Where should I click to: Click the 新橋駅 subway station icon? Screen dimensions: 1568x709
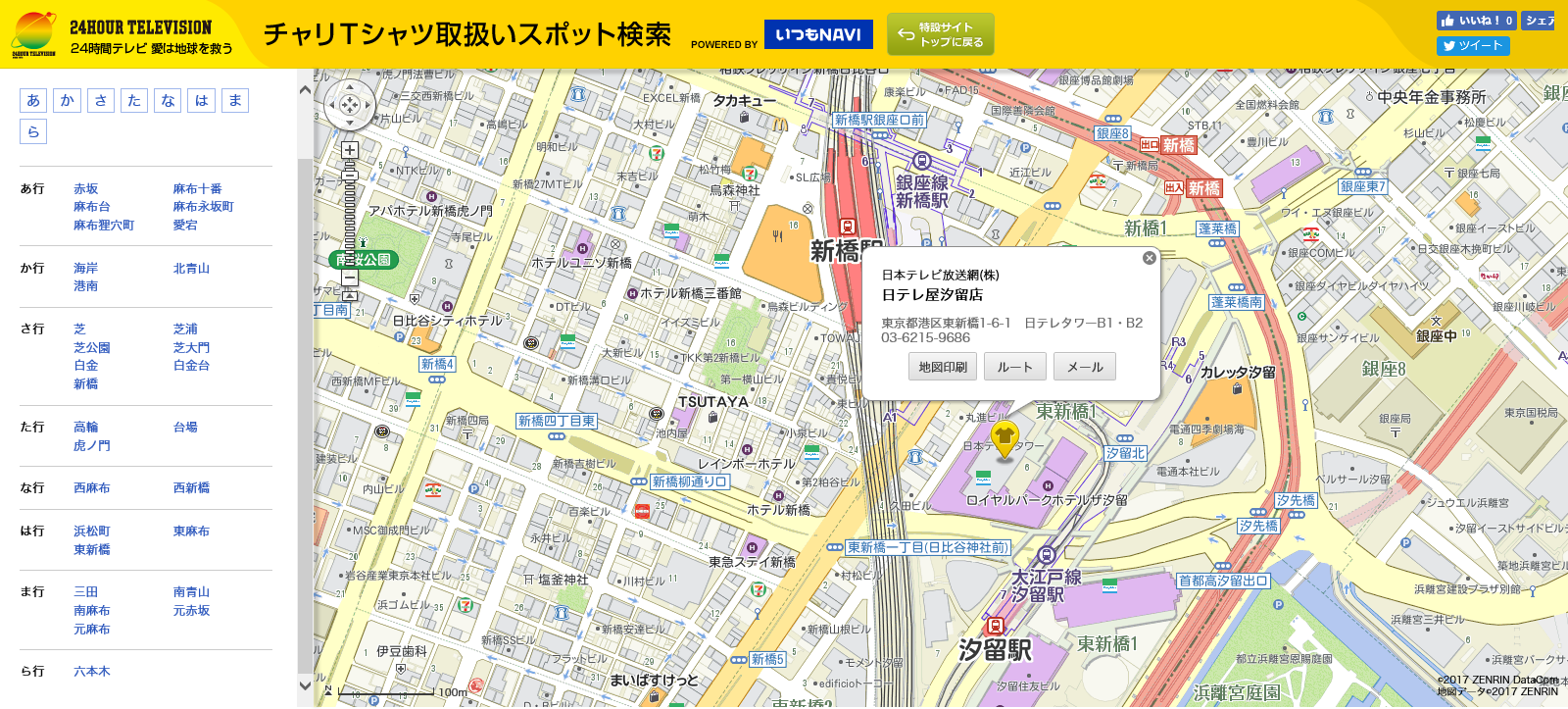[848, 228]
